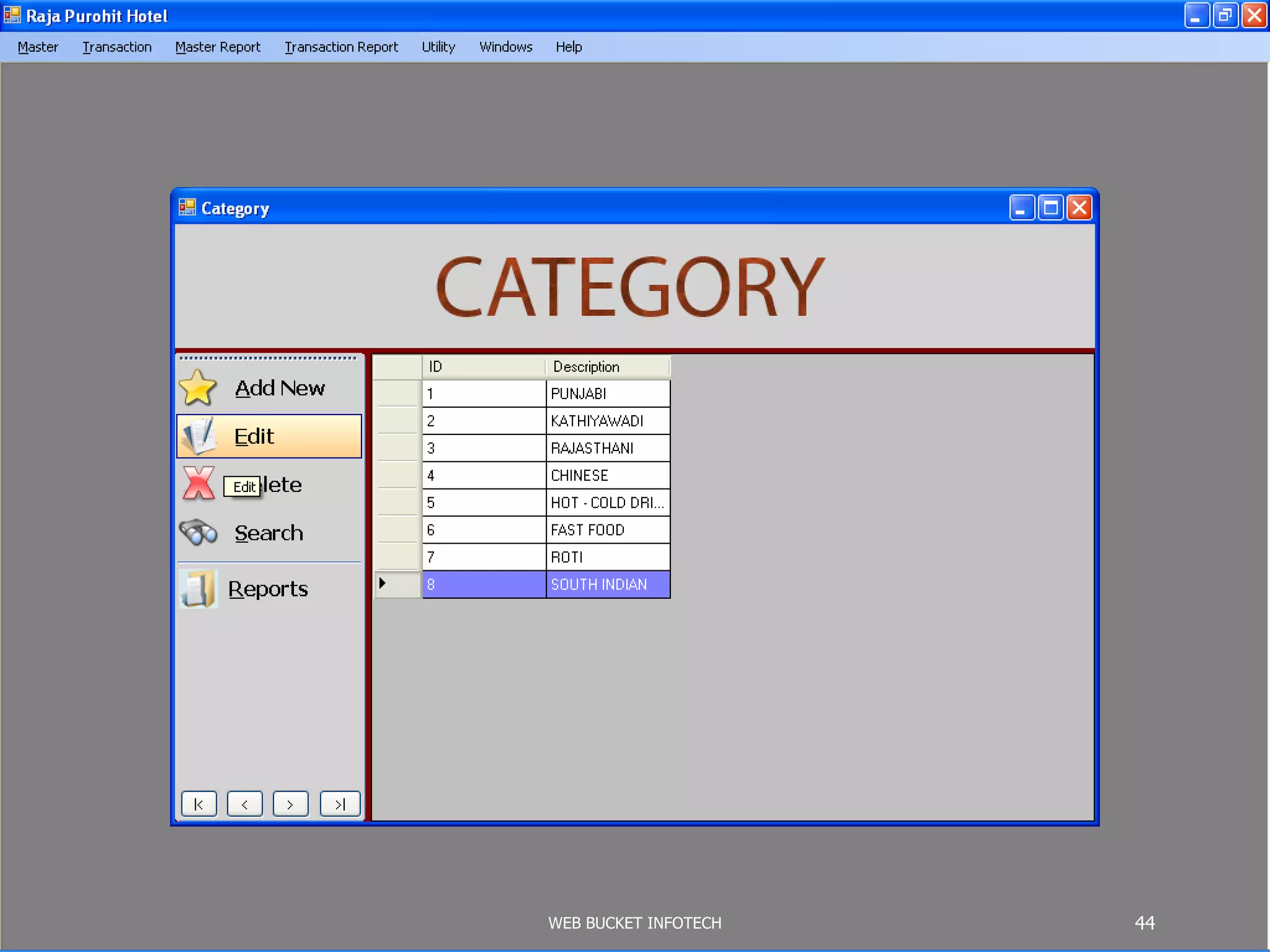1270x952 pixels.
Task: Click the Add New star icon
Action: (198, 387)
